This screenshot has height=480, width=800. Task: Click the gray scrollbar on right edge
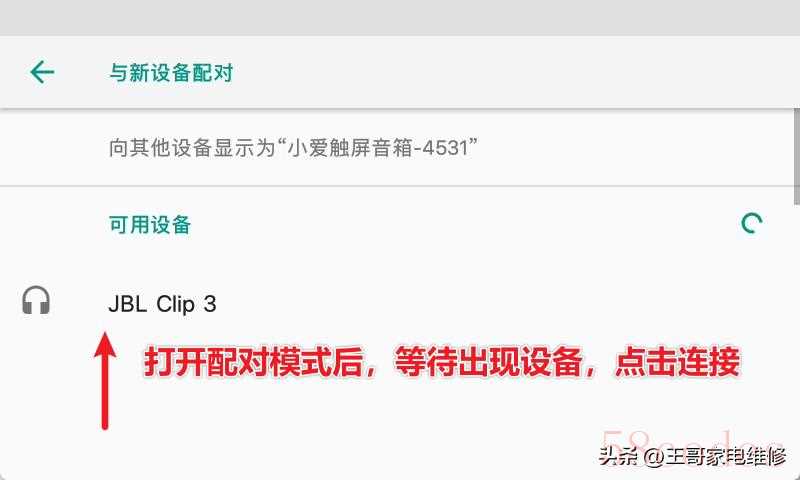click(797, 157)
